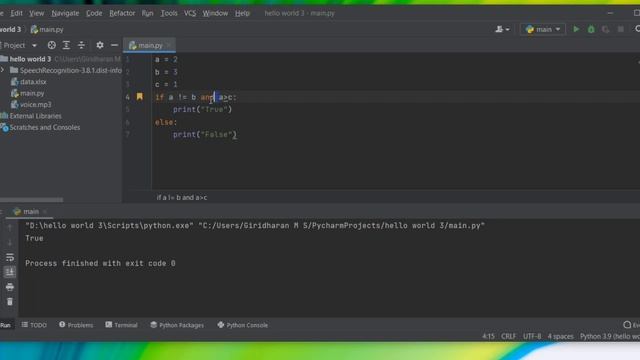Select External Libraries node
The height and width of the screenshot is (360, 640).
coord(31,116)
